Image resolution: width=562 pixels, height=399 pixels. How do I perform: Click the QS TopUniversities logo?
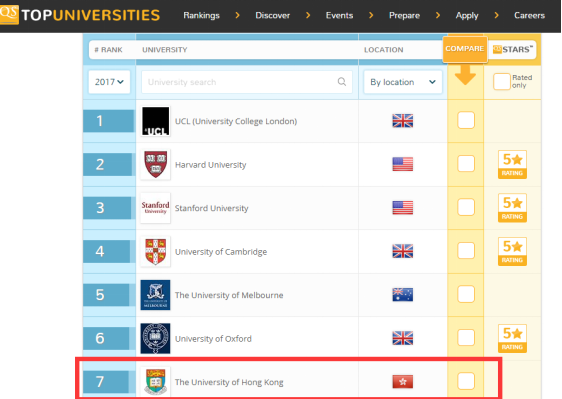[80, 15]
